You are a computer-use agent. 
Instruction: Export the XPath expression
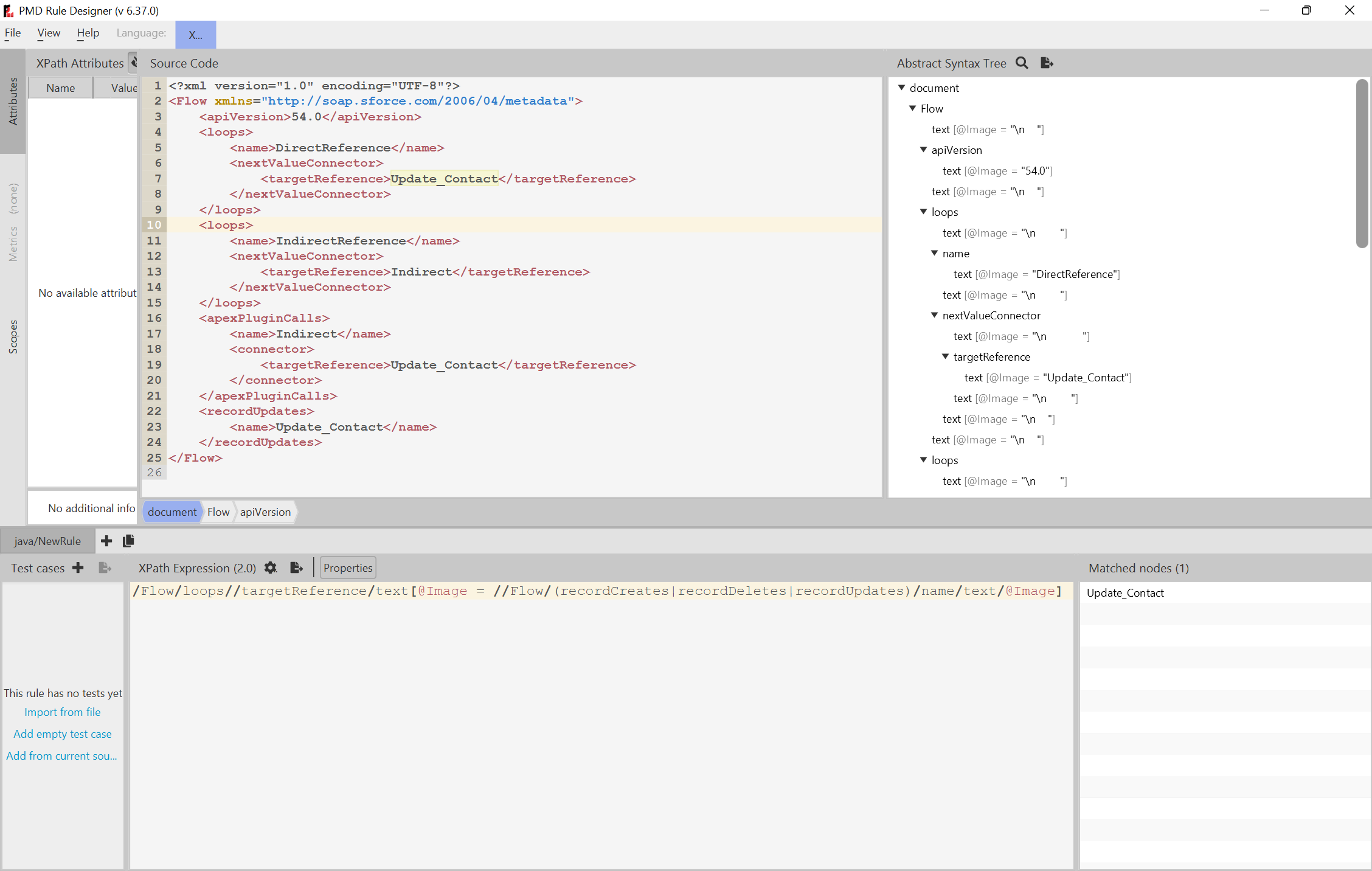coord(296,567)
